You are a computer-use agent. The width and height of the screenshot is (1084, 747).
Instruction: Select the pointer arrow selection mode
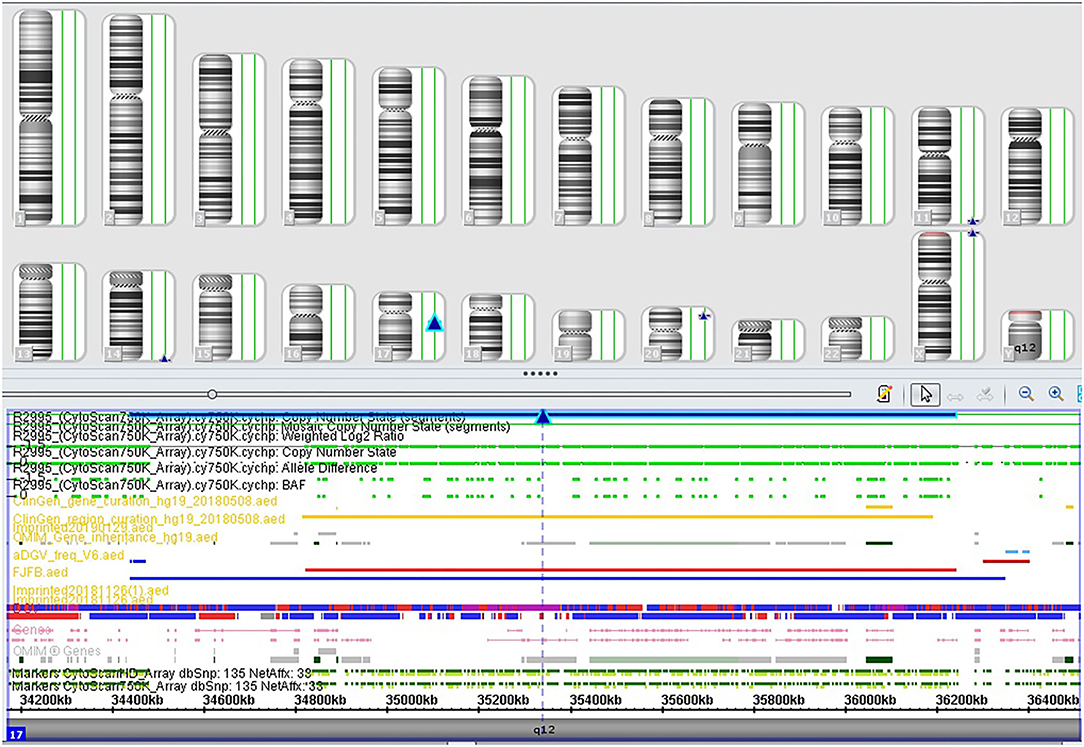coord(925,394)
